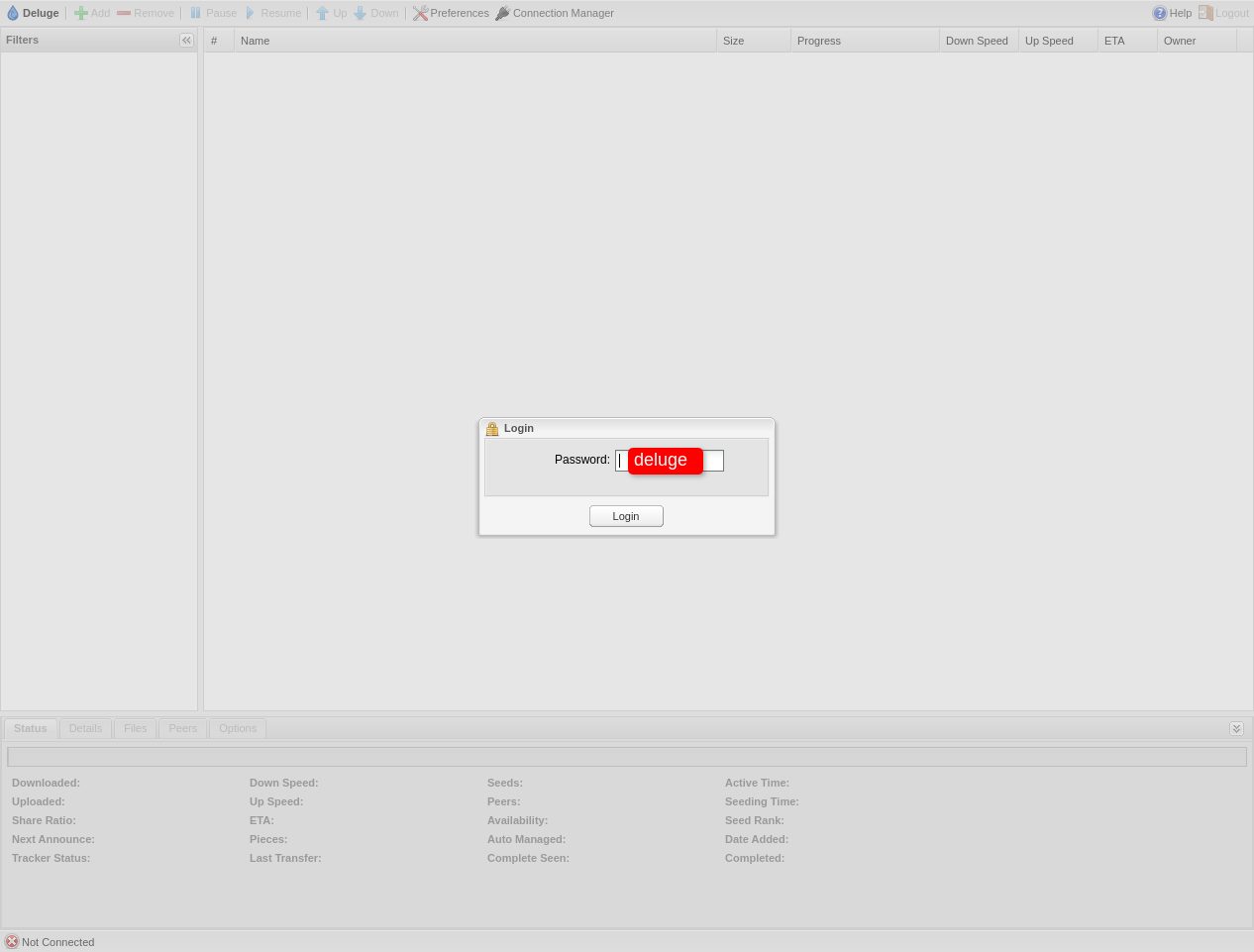1254x952 pixels.
Task: Click the Login button in dialog
Action: click(x=626, y=516)
